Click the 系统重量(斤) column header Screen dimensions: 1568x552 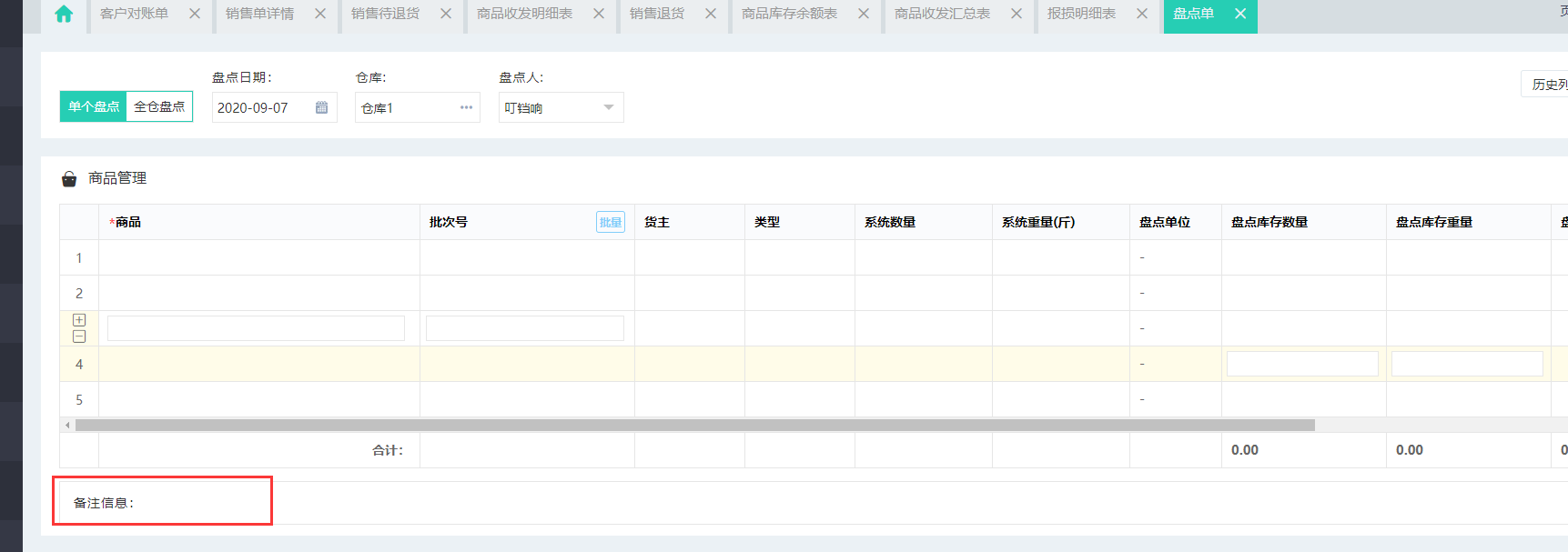tap(1060, 222)
